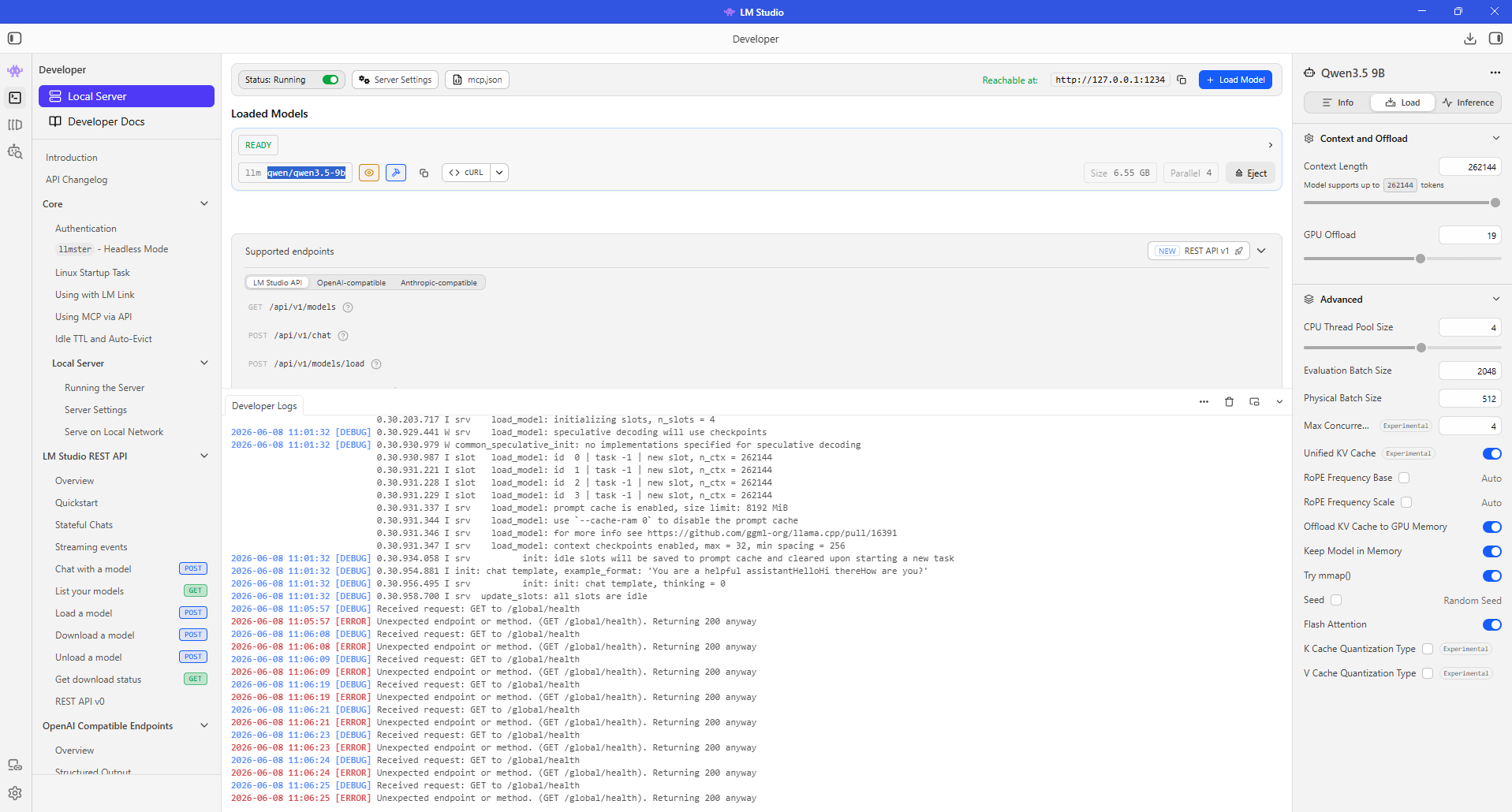Open mcp.json file button
Image resolution: width=1512 pixels, height=812 pixels.
click(x=477, y=80)
